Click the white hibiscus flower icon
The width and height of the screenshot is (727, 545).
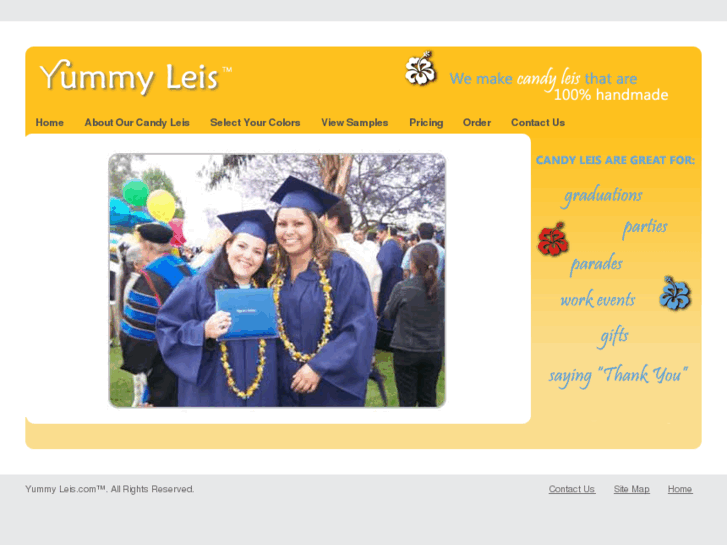(421, 69)
